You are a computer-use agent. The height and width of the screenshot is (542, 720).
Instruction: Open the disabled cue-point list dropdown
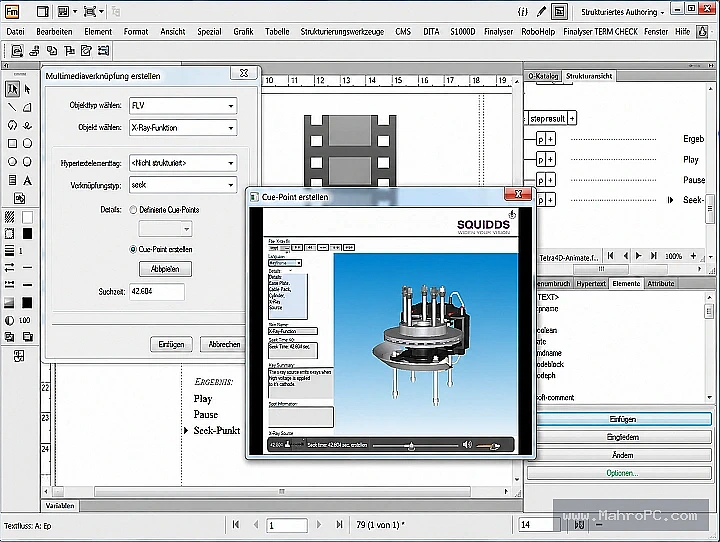(x=165, y=229)
